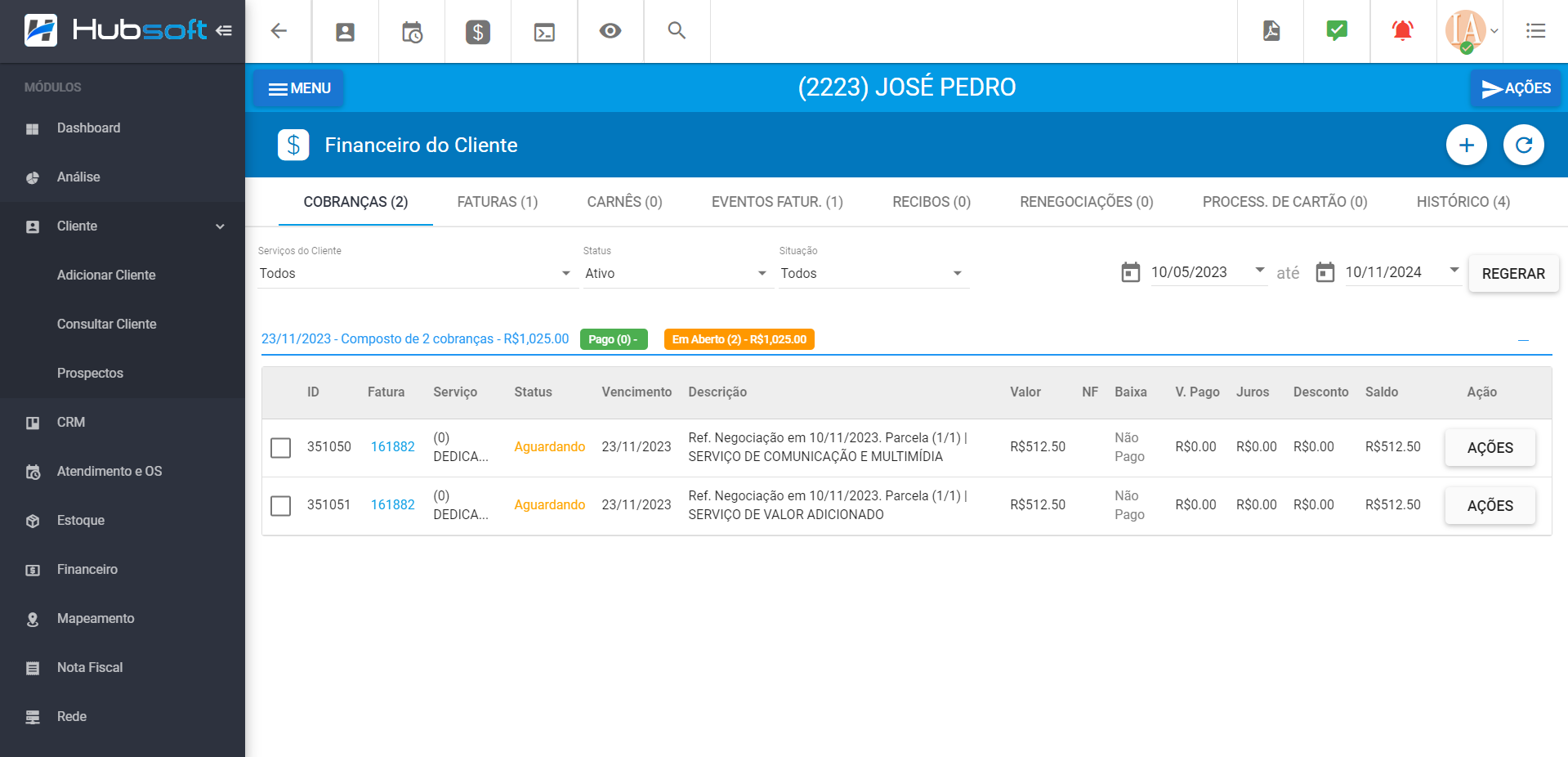Viewport: 1568px width, 757px height.
Task: Open the Rede module
Action: 123,717
